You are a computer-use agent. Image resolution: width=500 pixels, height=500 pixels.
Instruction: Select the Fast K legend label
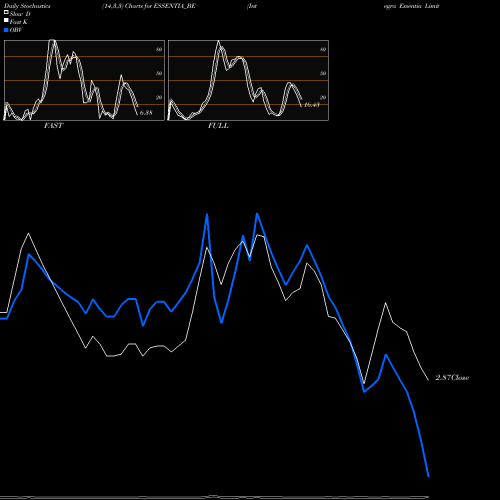click(19, 22)
